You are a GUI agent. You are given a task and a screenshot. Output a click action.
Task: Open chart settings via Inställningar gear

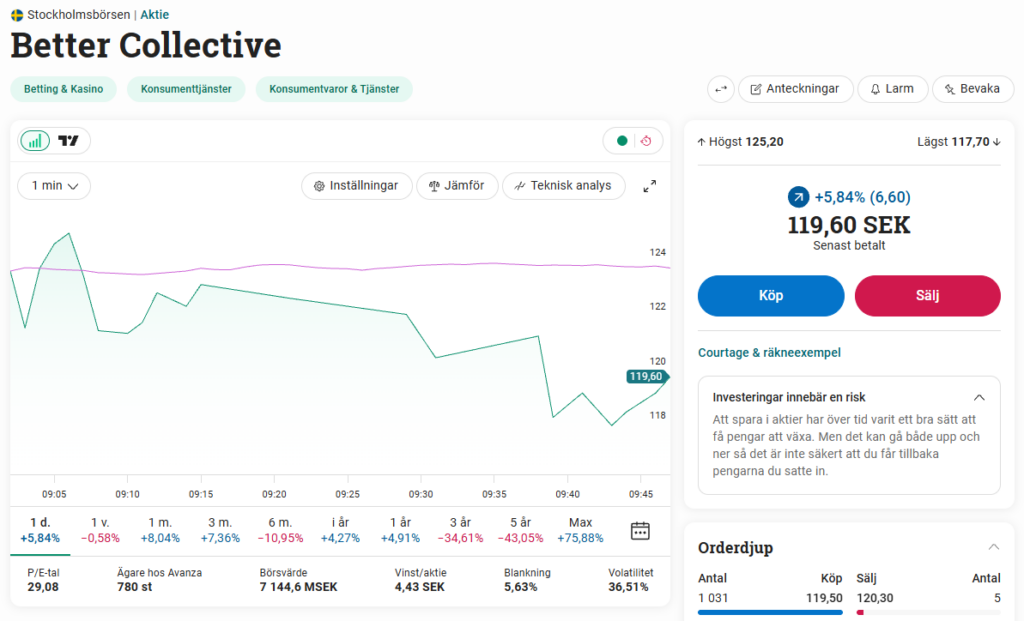[356, 186]
